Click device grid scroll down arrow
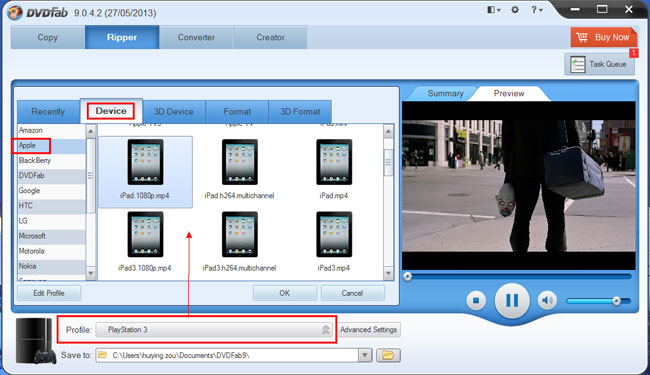The height and width of the screenshot is (375, 650). [x=388, y=273]
